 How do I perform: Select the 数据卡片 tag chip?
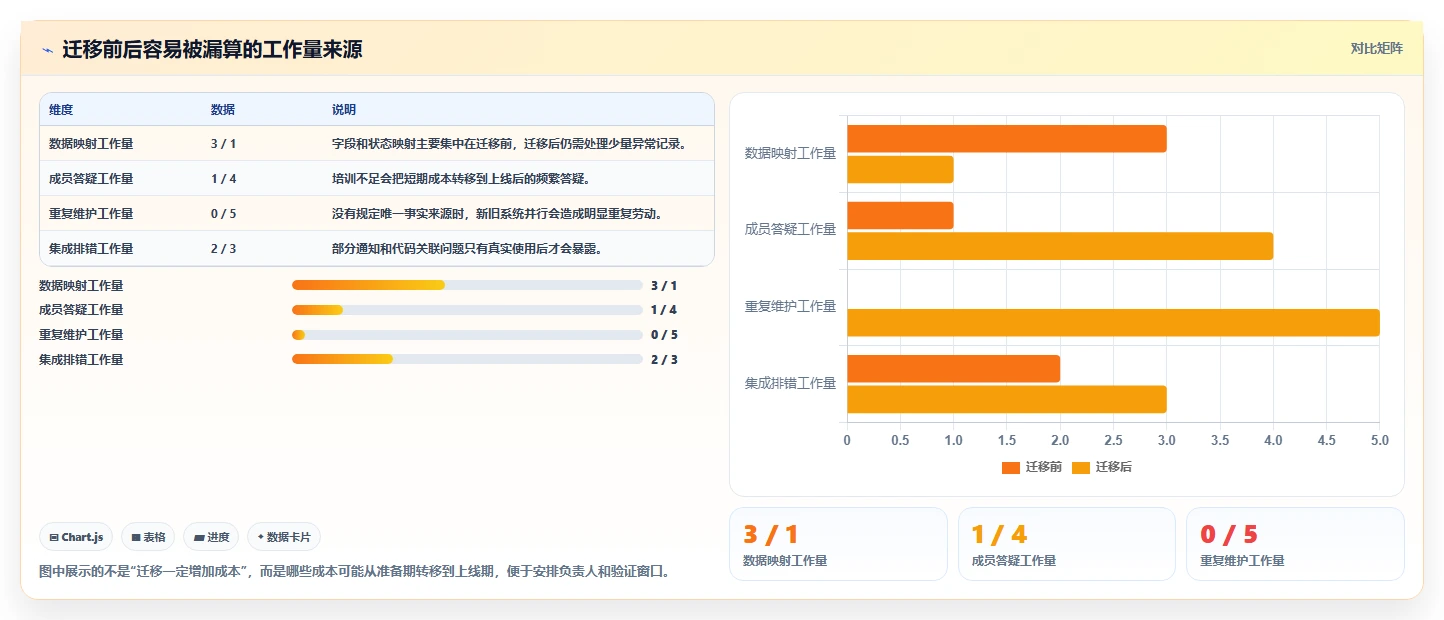284,537
